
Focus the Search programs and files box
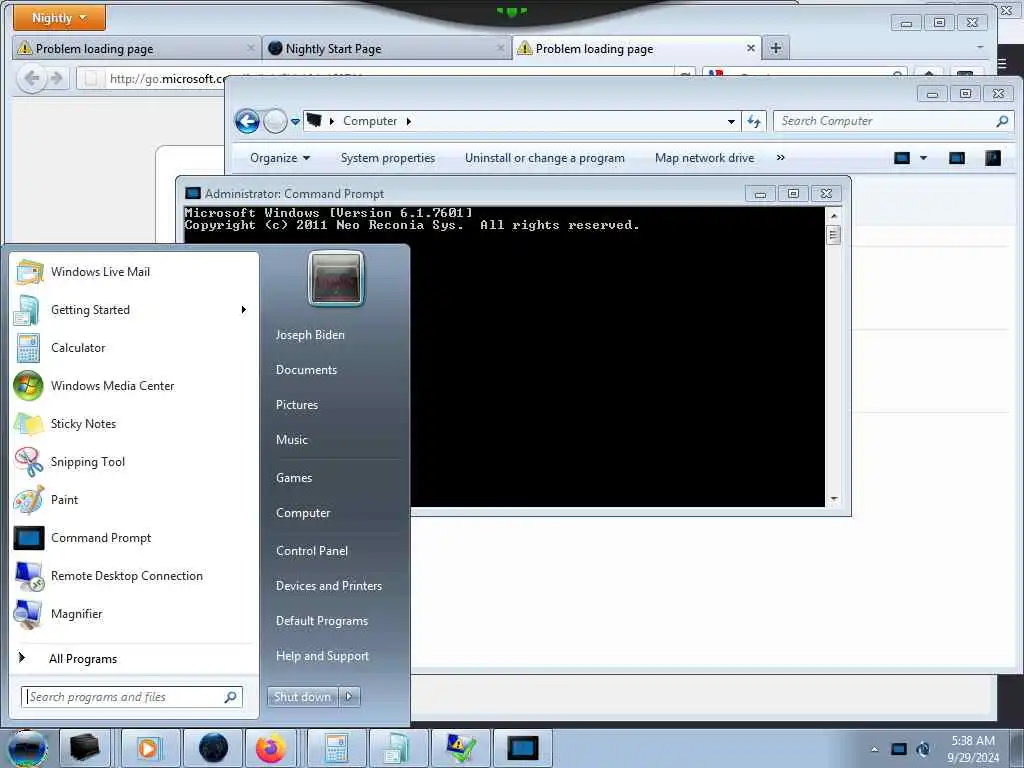click(x=132, y=697)
